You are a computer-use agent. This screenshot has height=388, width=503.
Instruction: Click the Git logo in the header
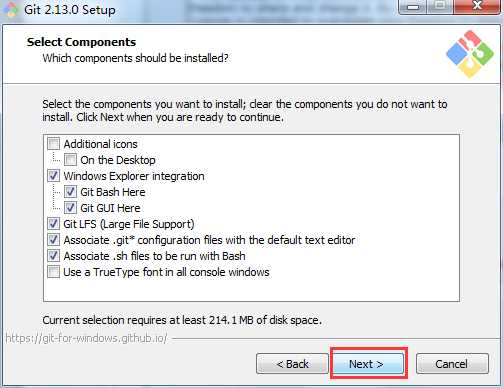coord(470,54)
